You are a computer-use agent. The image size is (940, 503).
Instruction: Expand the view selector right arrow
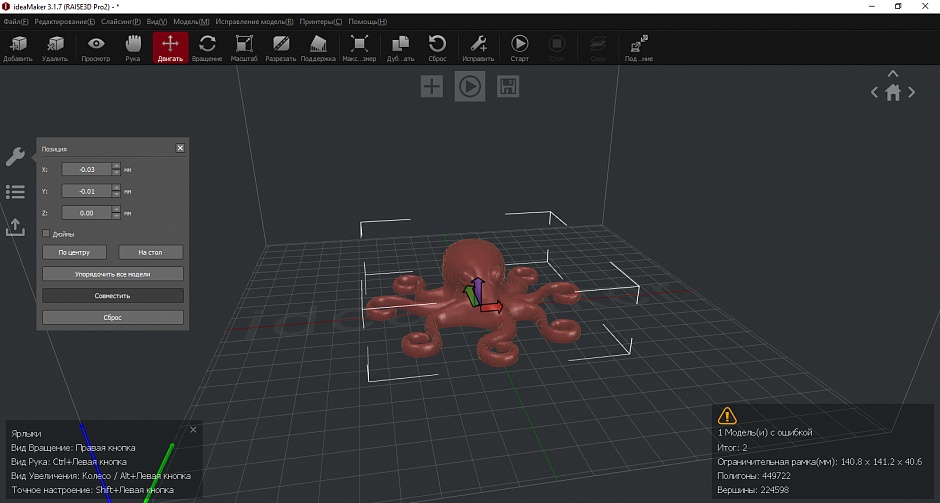pyautogui.click(x=912, y=92)
